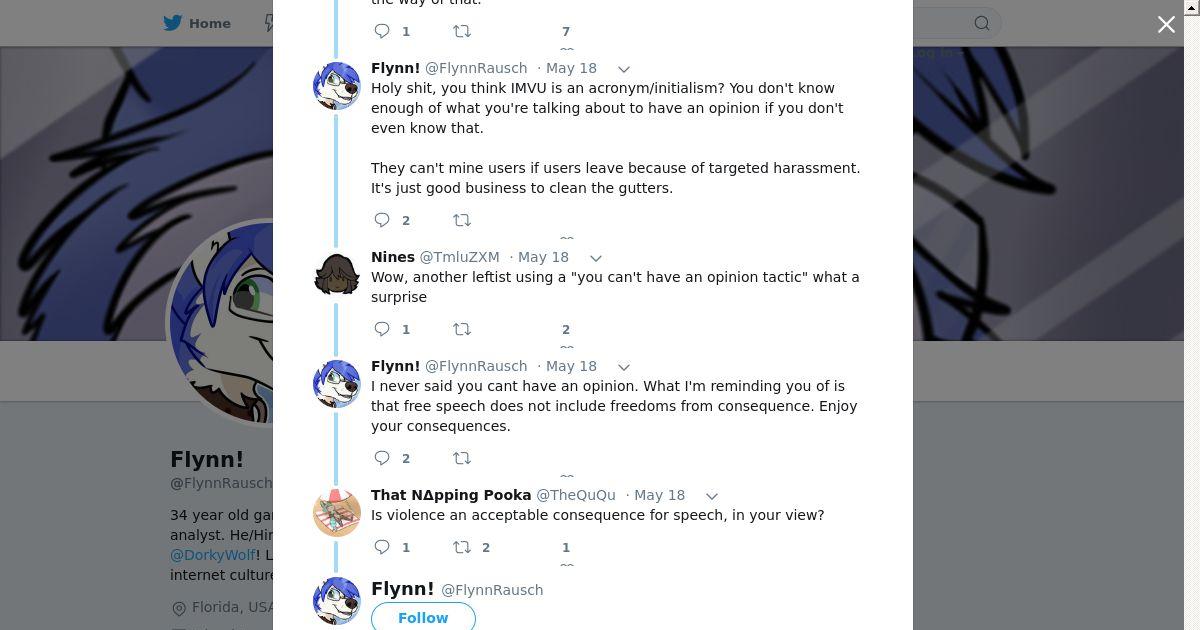Reply to That Napping Pooka's violence question

pos(382,547)
